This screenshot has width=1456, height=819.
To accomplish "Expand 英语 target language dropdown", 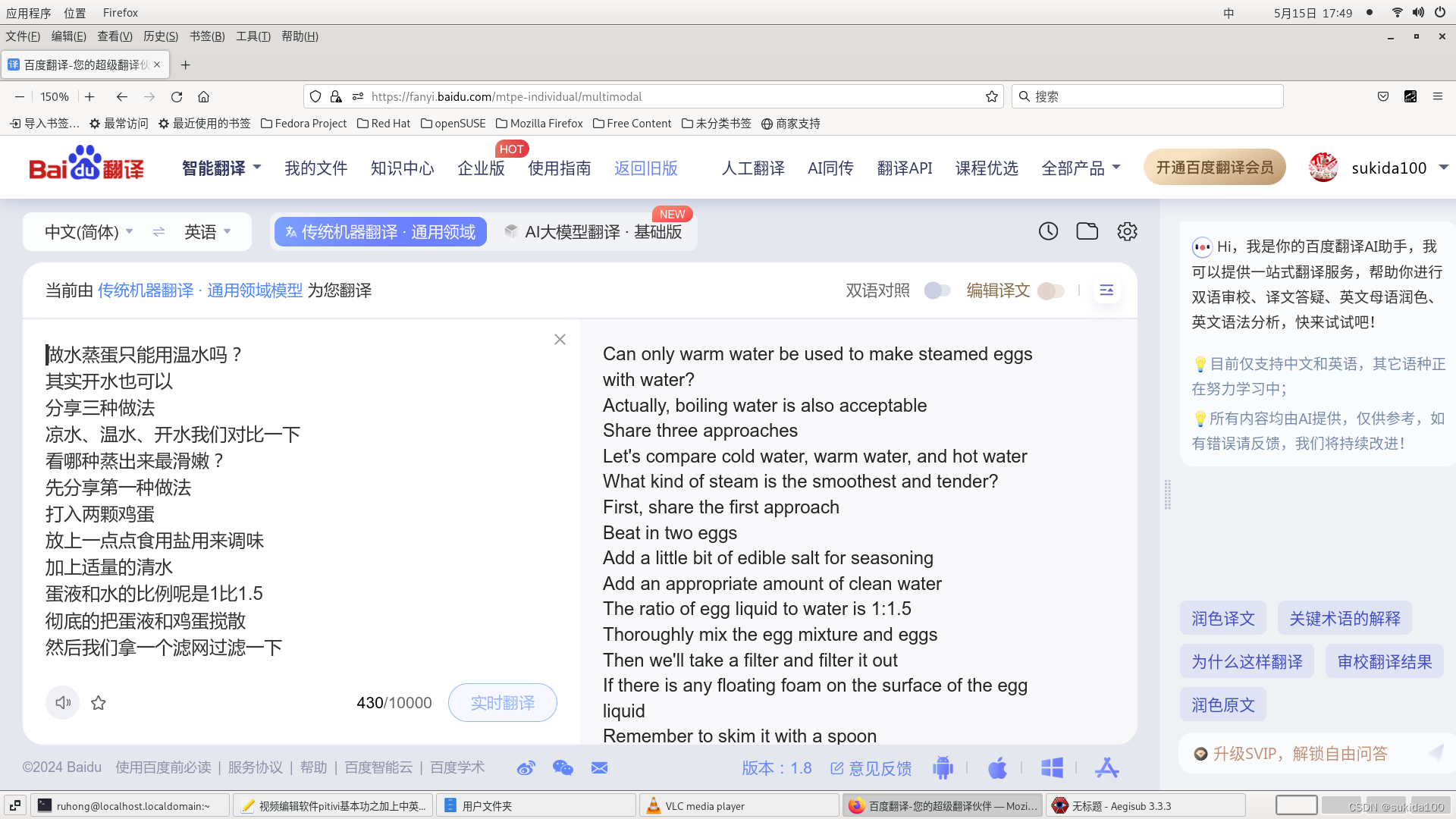I will 207,232.
